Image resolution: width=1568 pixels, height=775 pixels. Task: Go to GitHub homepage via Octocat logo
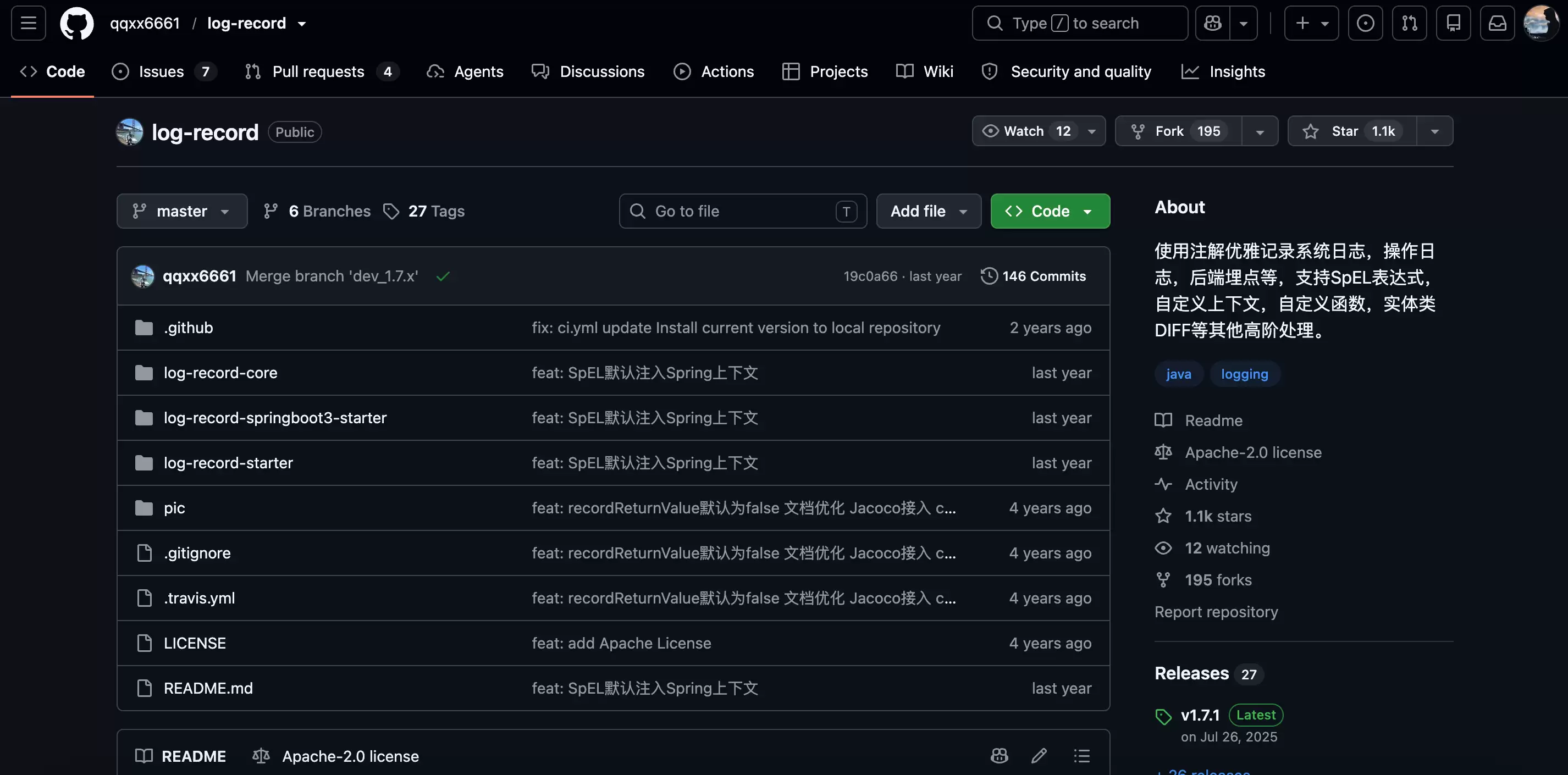click(x=77, y=23)
